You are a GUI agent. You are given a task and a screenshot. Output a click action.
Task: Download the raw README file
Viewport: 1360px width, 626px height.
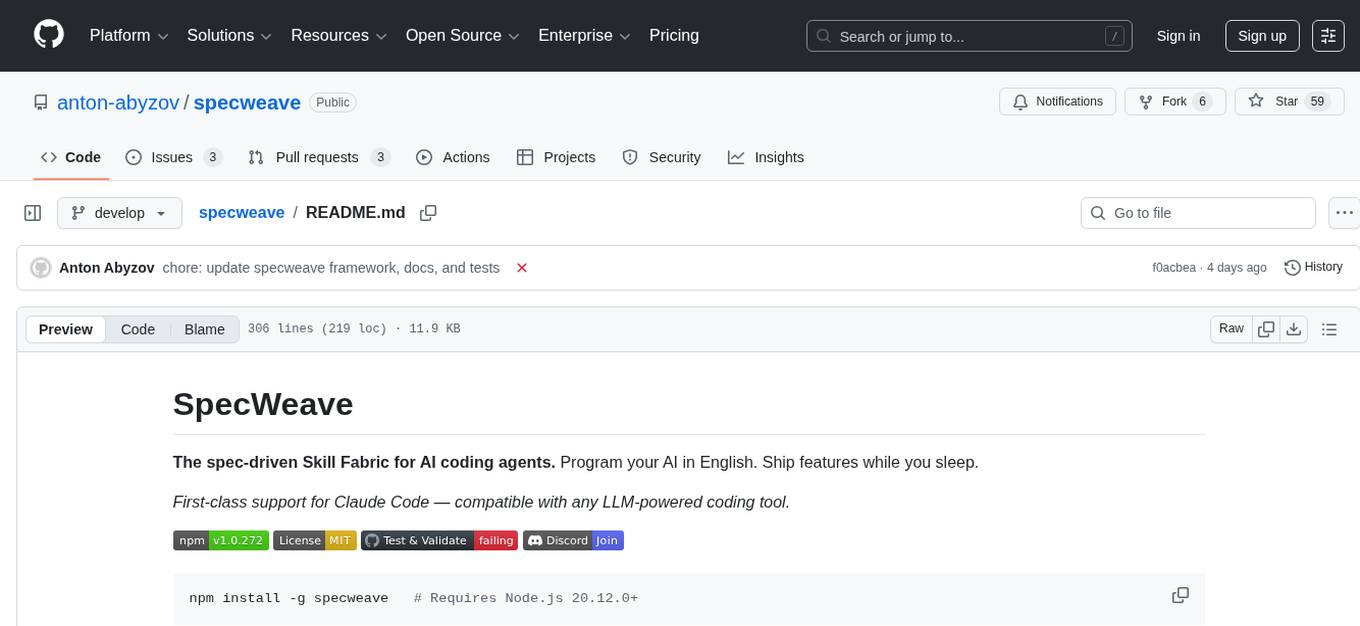[1294, 328]
